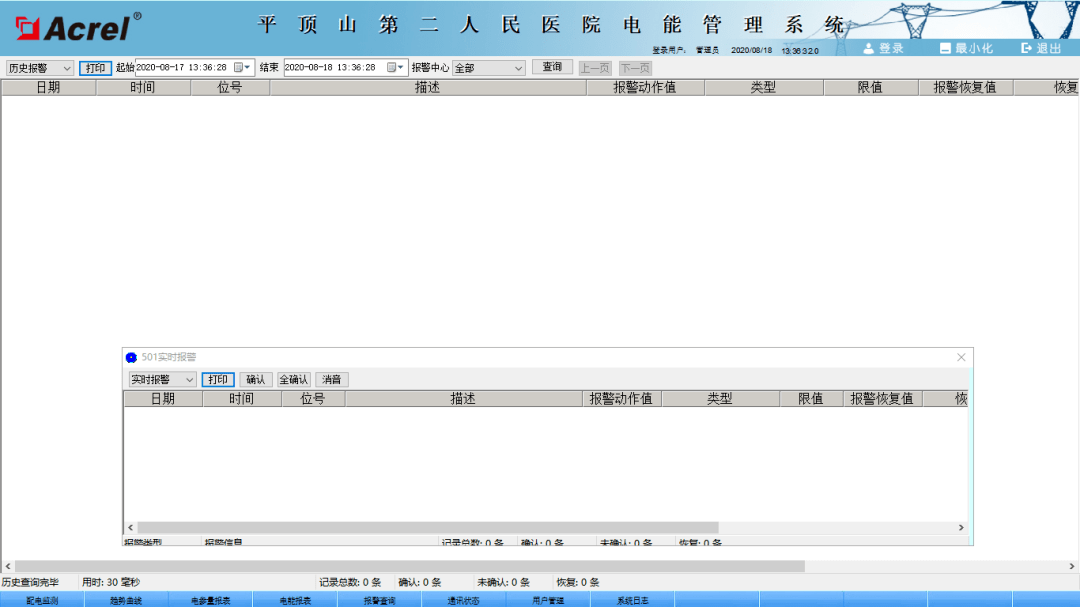Click 全确认 confirm-all button in popup

pos(294,380)
